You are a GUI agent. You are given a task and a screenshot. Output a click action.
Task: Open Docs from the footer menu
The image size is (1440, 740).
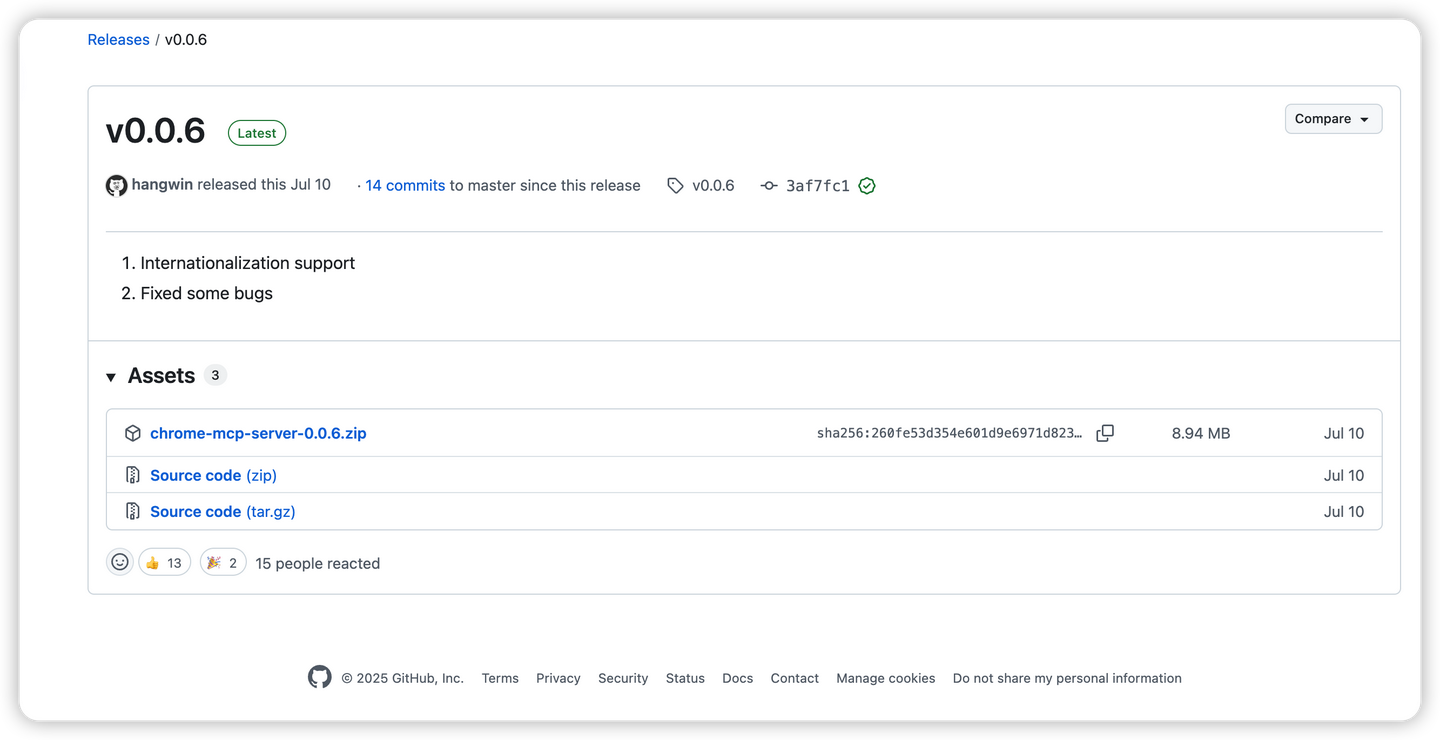click(x=737, y=677)
